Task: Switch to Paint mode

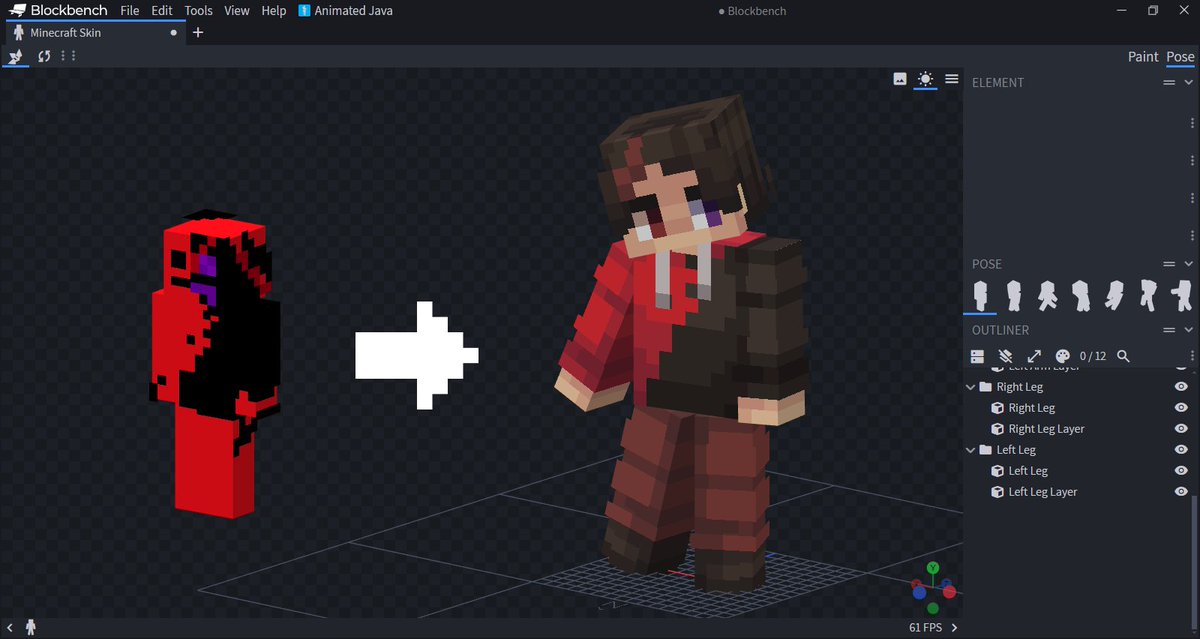Action: tap(1143, 57)
